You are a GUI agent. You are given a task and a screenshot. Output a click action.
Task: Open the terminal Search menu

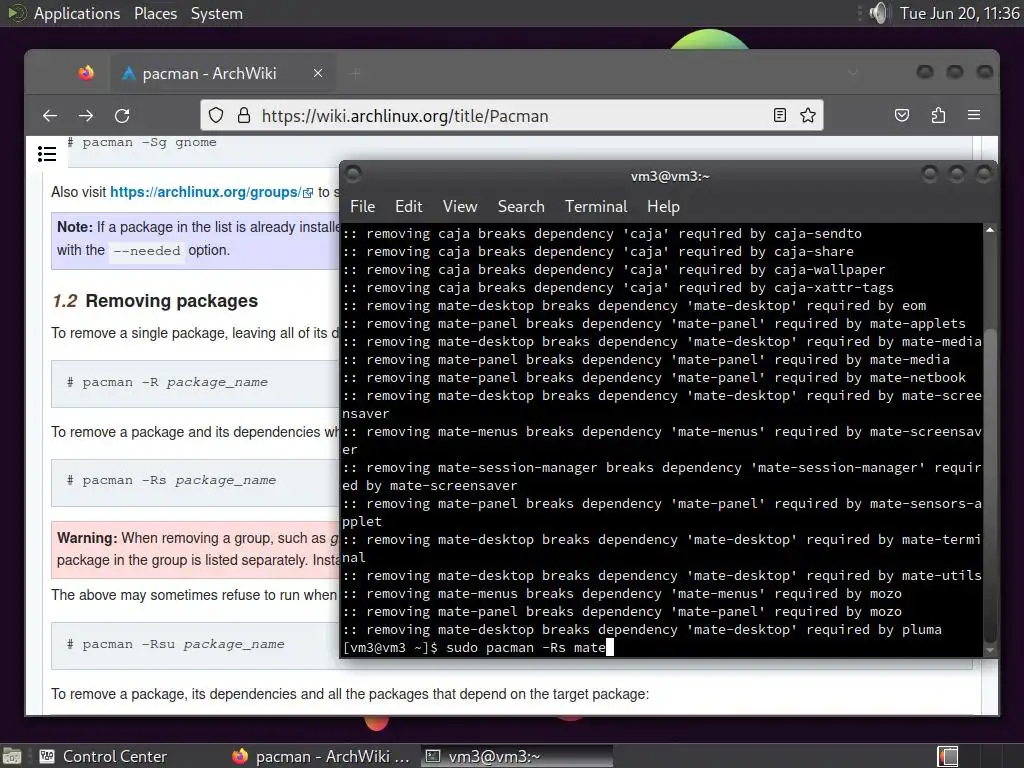521,206
